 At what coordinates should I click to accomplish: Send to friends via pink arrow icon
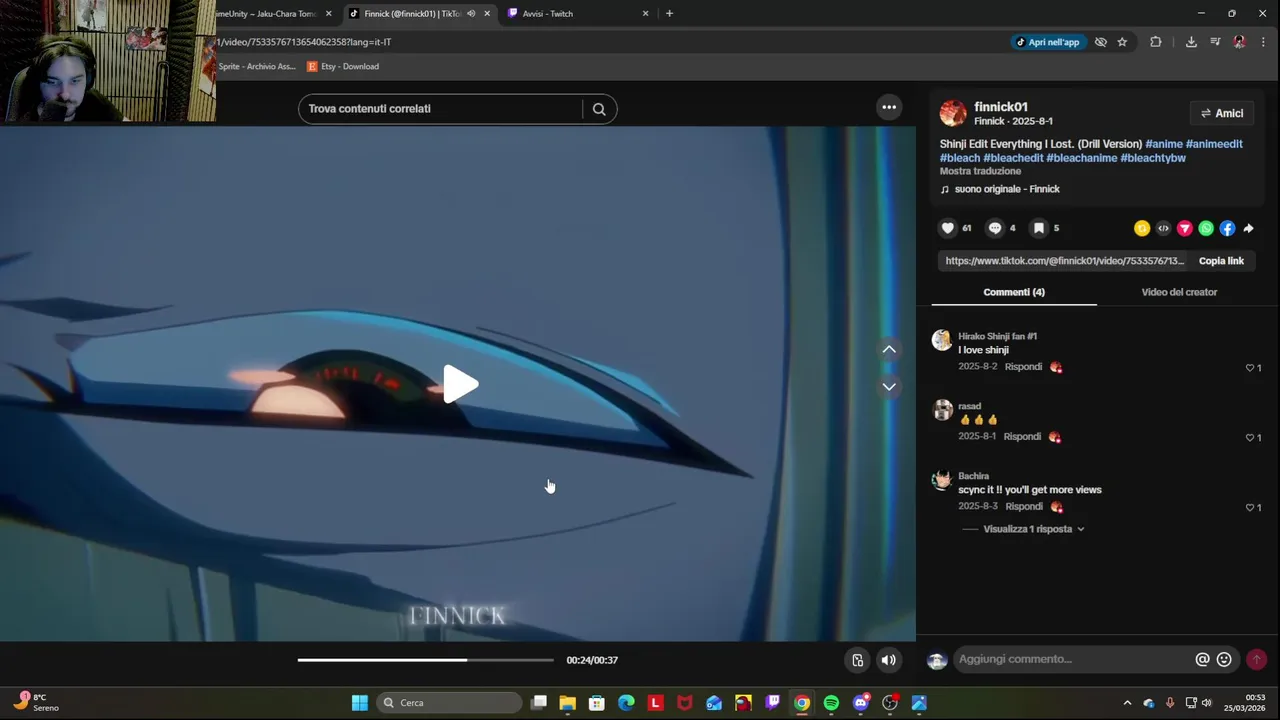(x=1184, y=228)
